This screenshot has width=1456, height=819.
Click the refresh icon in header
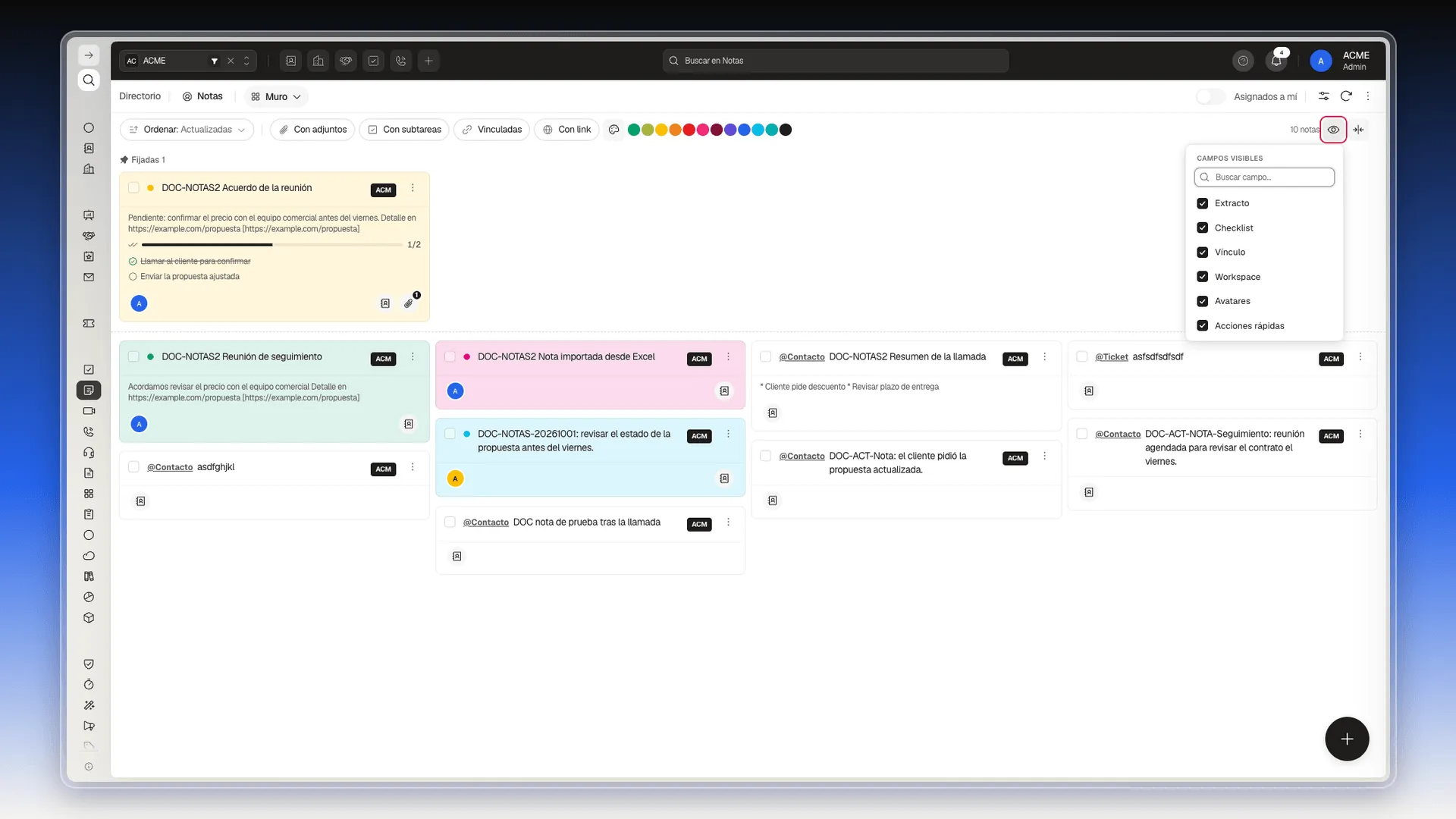[1346, 96]
